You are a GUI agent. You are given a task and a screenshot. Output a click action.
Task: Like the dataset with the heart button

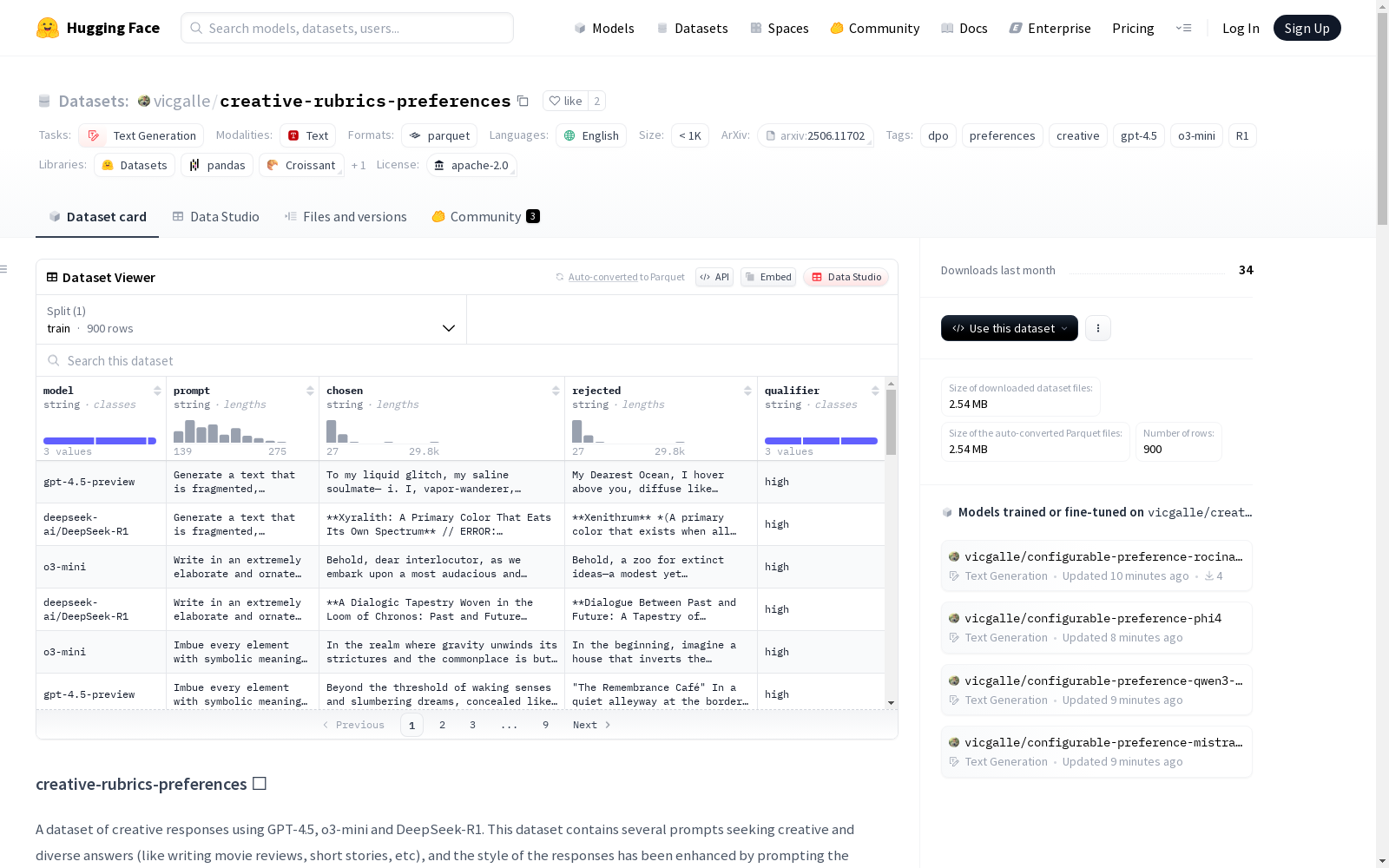click(565, 101)
